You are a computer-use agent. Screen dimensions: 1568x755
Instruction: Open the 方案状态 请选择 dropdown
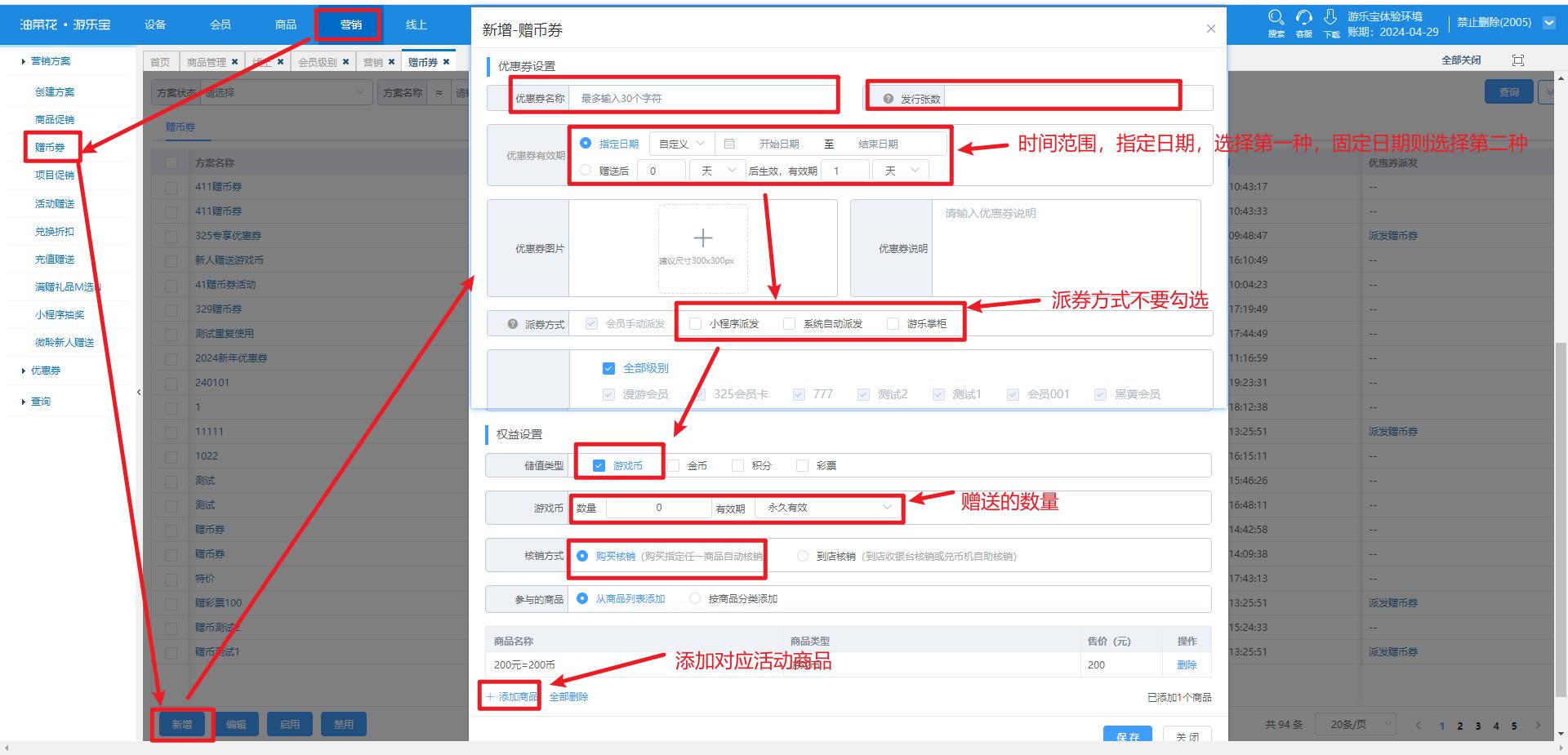click(x=285, y=93)
